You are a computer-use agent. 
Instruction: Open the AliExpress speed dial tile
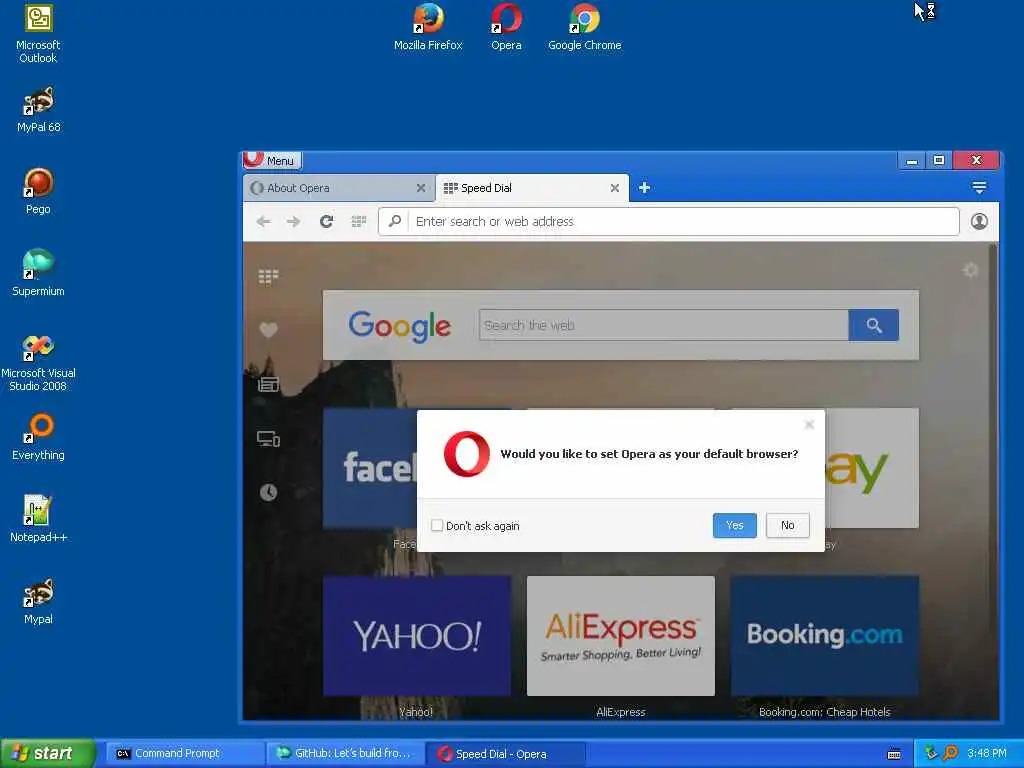pyautogui.click(x=620, y=636)
